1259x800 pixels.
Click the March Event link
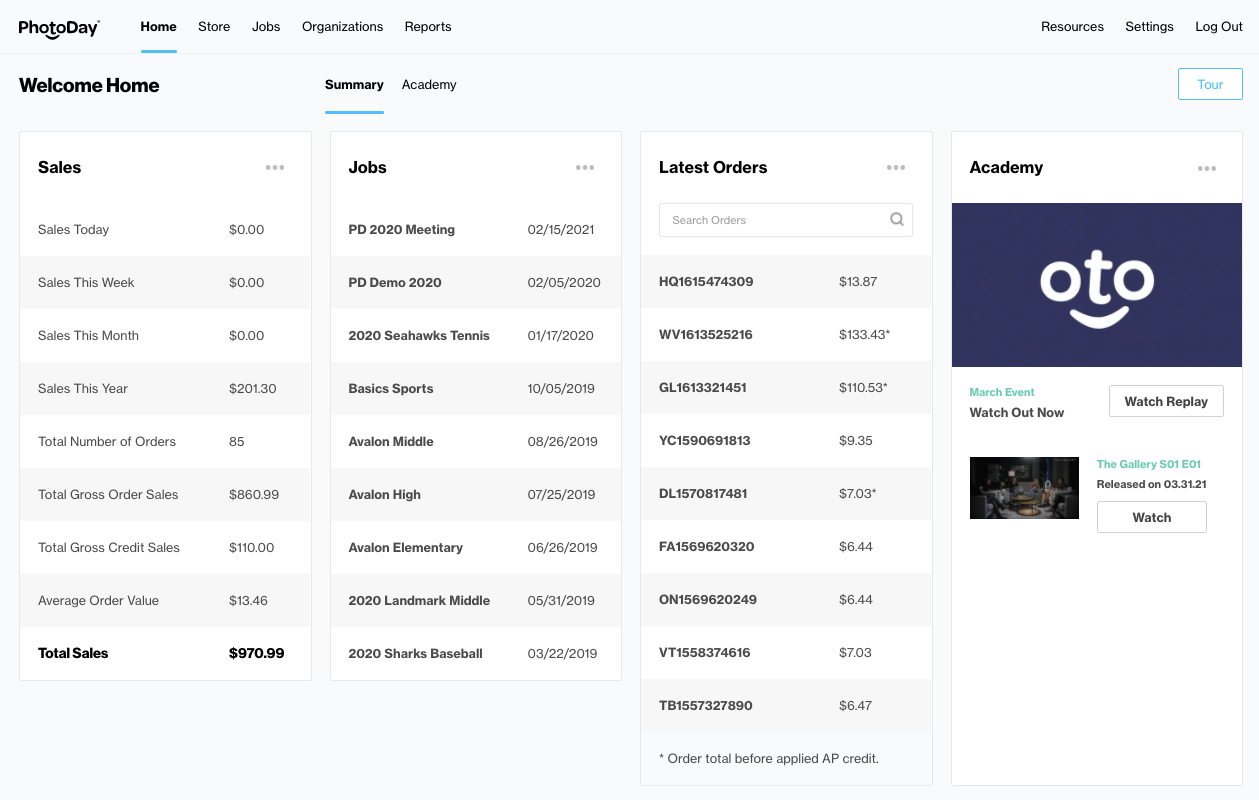point(1002,392)
